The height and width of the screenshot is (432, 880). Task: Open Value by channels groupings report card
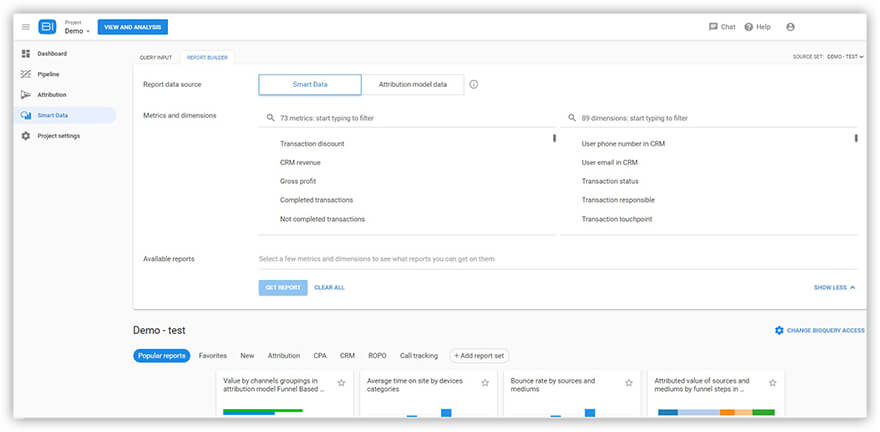pos(285,394)
